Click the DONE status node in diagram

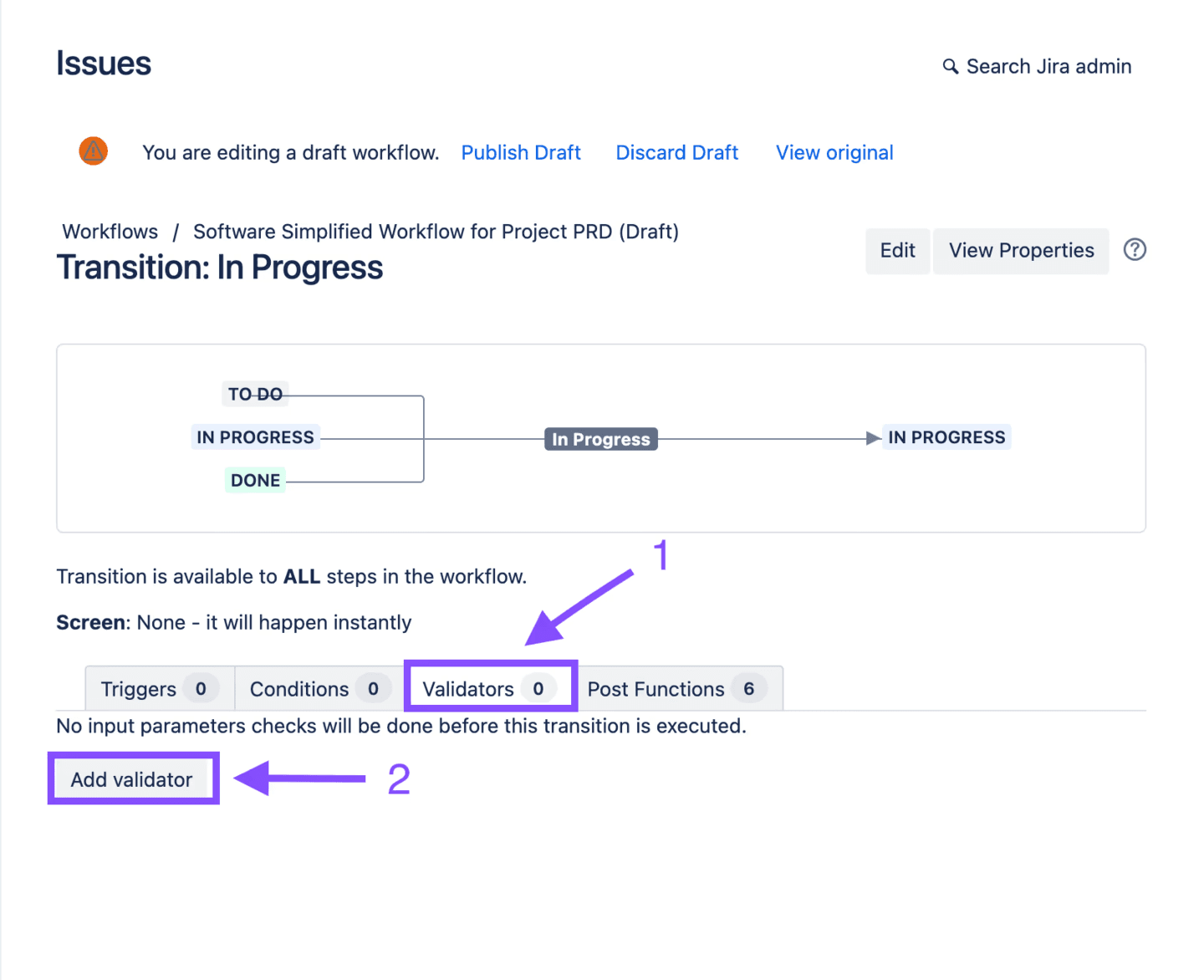(254, 480)
